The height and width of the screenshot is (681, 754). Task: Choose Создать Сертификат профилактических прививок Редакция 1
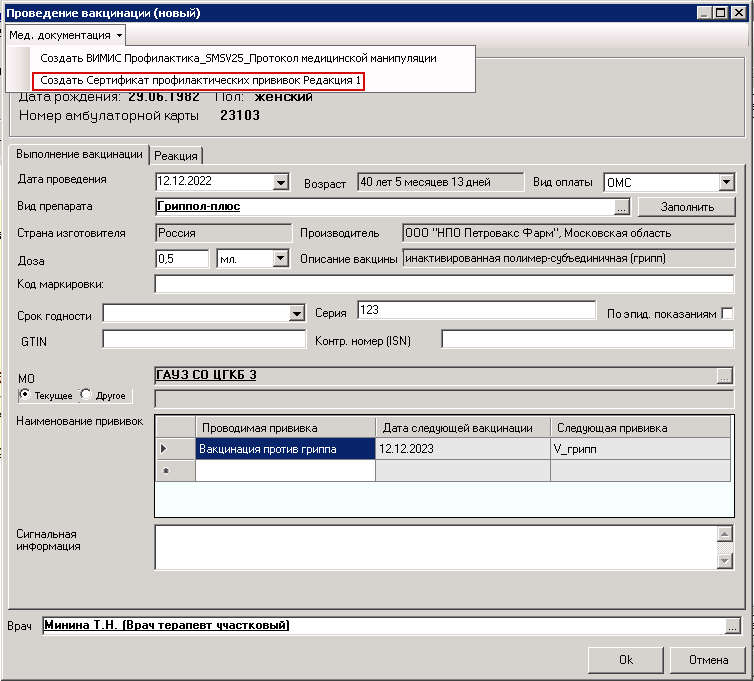click(x=200, y=80)
